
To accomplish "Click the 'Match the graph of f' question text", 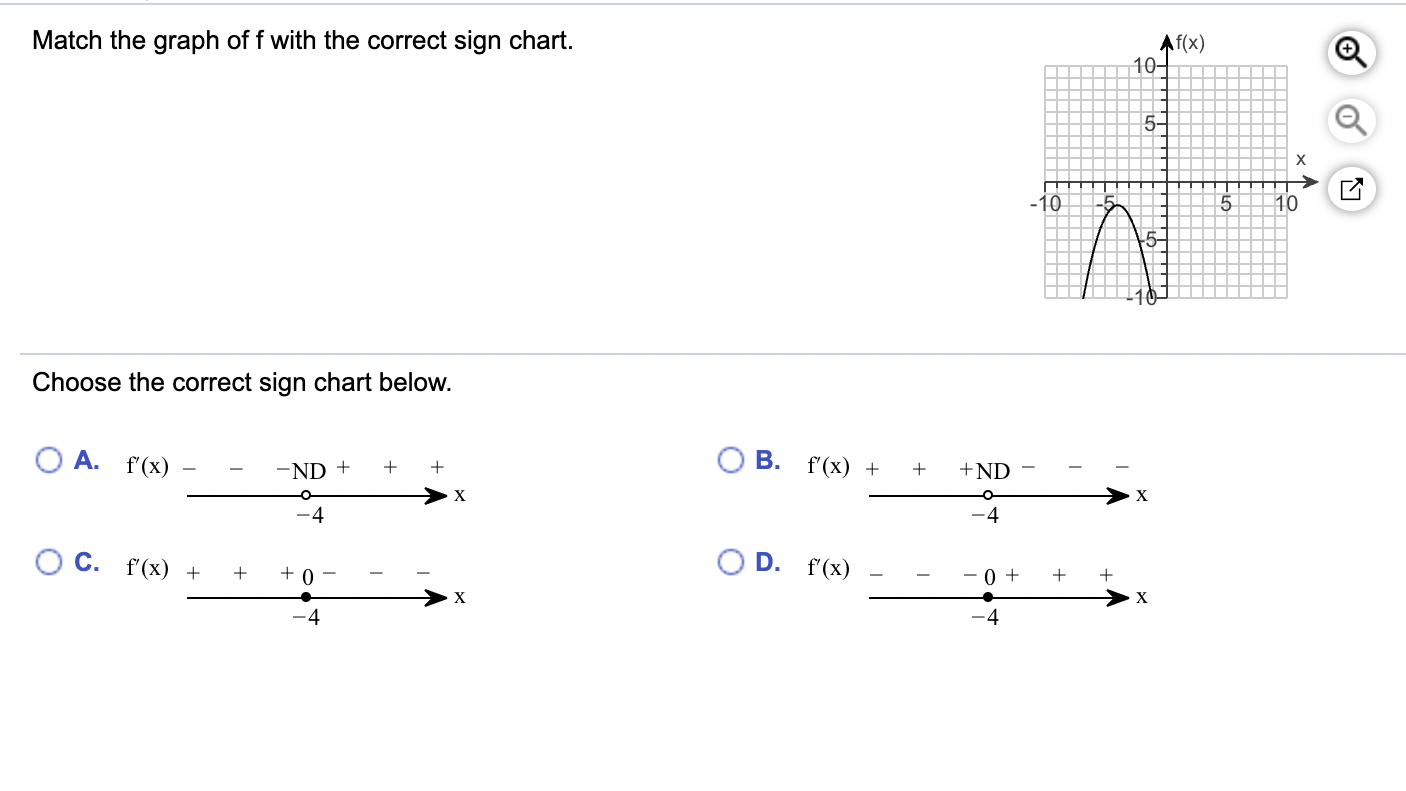I will tap(303, 42).
